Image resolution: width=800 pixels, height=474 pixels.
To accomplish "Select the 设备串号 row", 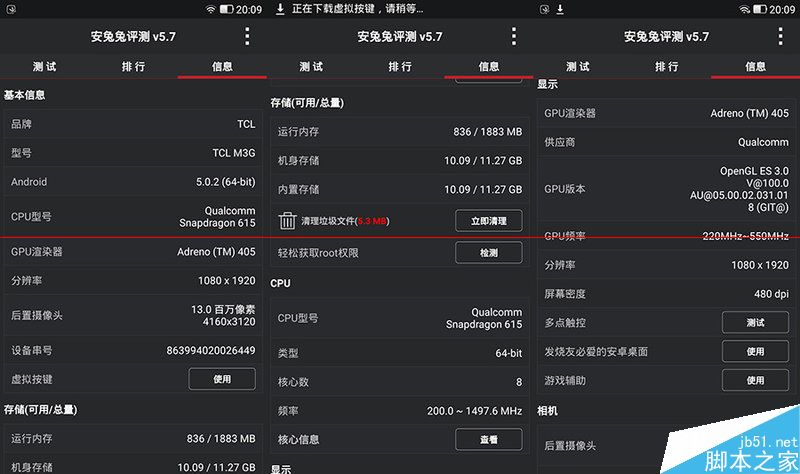I will click(x=133, y=351).
